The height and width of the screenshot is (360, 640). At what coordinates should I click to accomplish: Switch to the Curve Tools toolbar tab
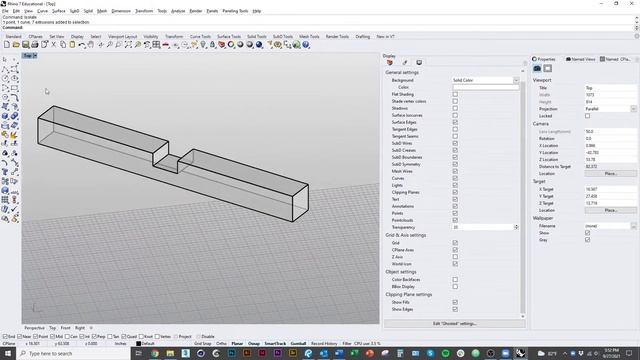pyautogui.click(x=200, y=37)
